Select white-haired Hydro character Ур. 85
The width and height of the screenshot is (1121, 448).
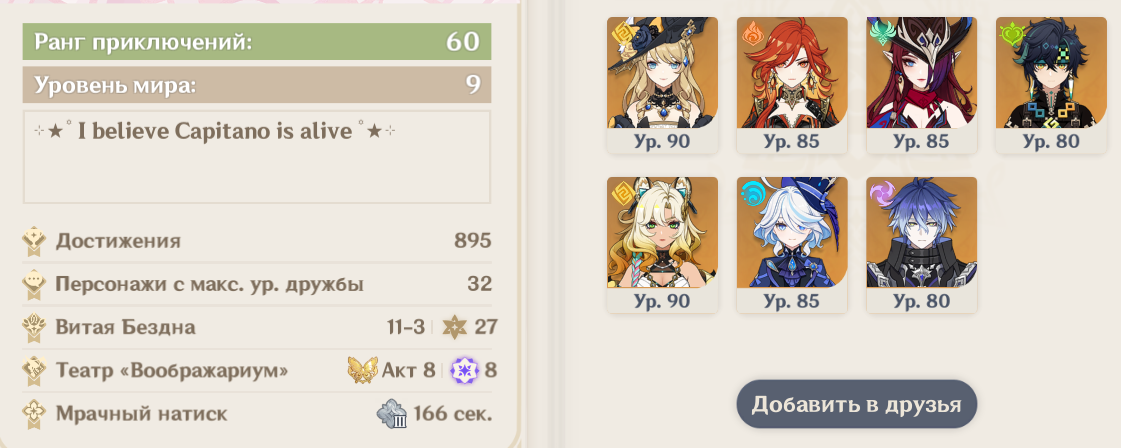[x=792, y=245]
